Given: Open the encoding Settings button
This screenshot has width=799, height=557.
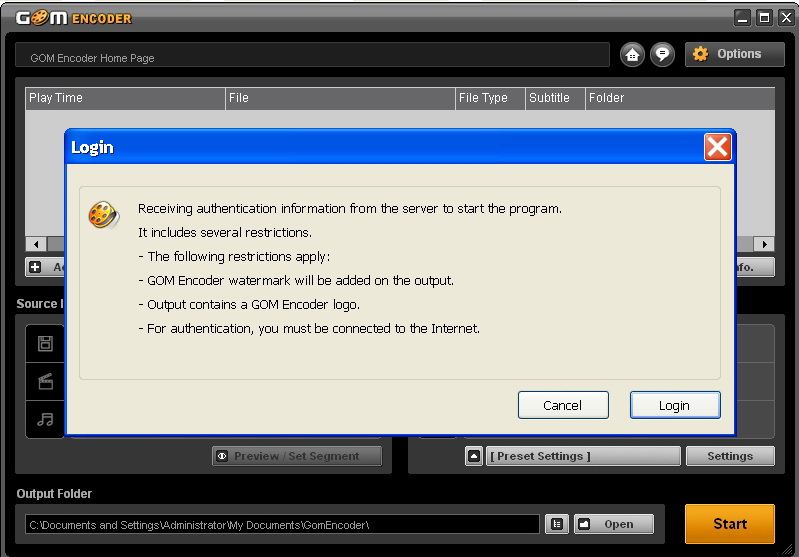Looking at the screenshot, I should click(729, 456).
